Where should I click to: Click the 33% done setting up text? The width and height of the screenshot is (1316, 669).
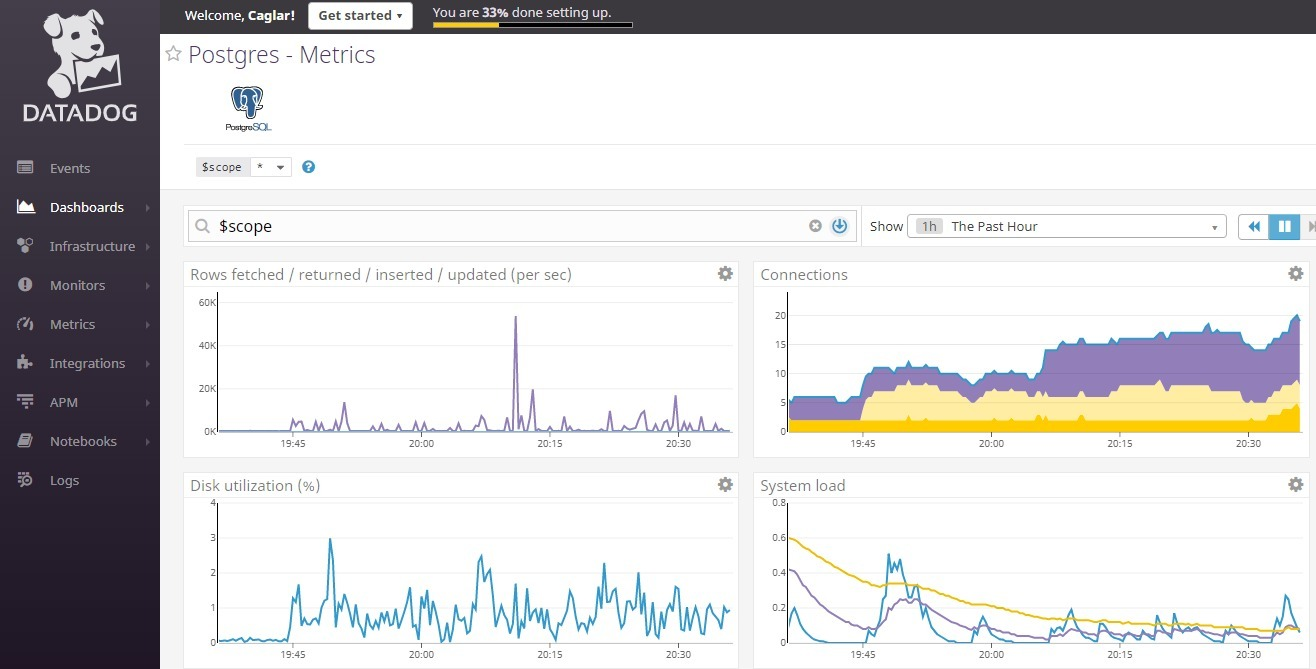[521, 13]
